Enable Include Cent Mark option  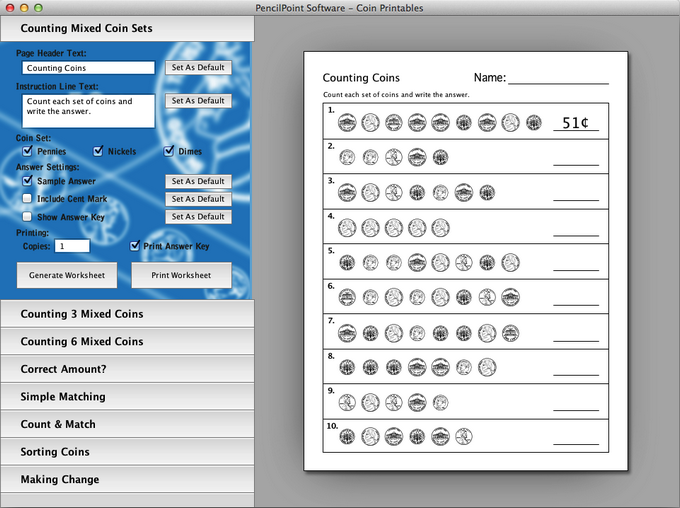(28, 199)
